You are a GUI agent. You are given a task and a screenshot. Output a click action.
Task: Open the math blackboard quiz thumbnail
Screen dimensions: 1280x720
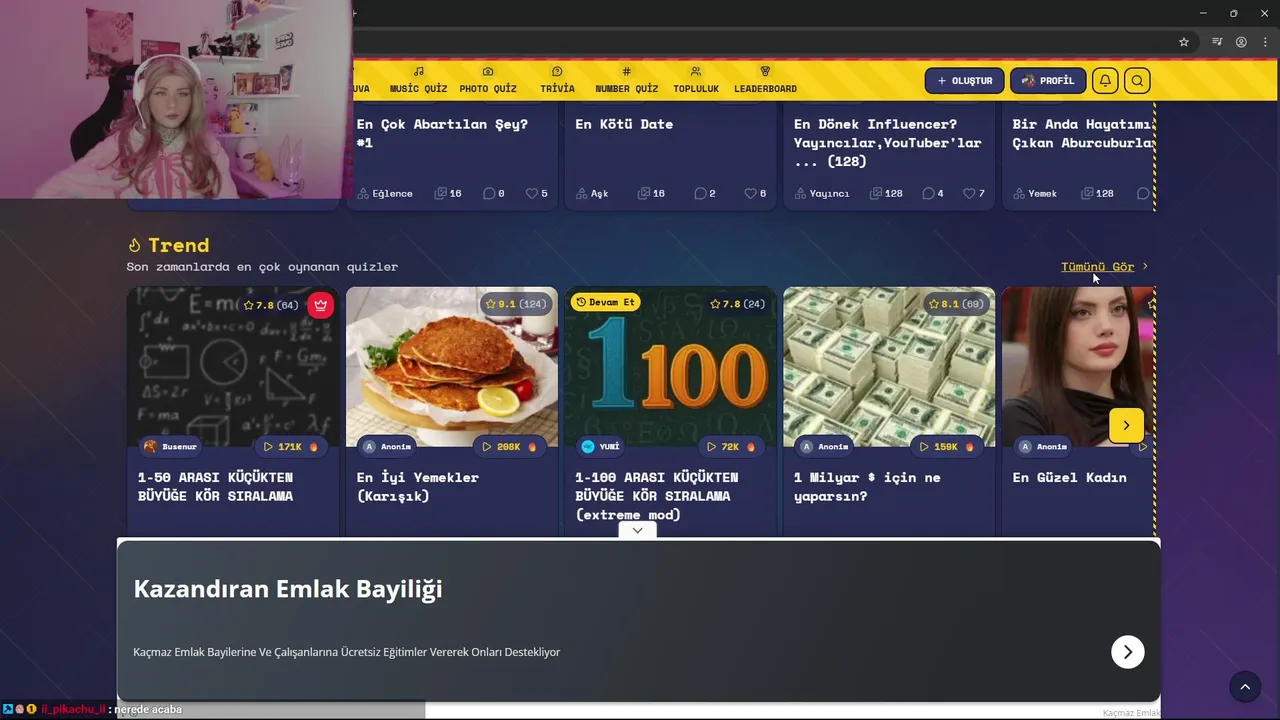tap(233, 367)
